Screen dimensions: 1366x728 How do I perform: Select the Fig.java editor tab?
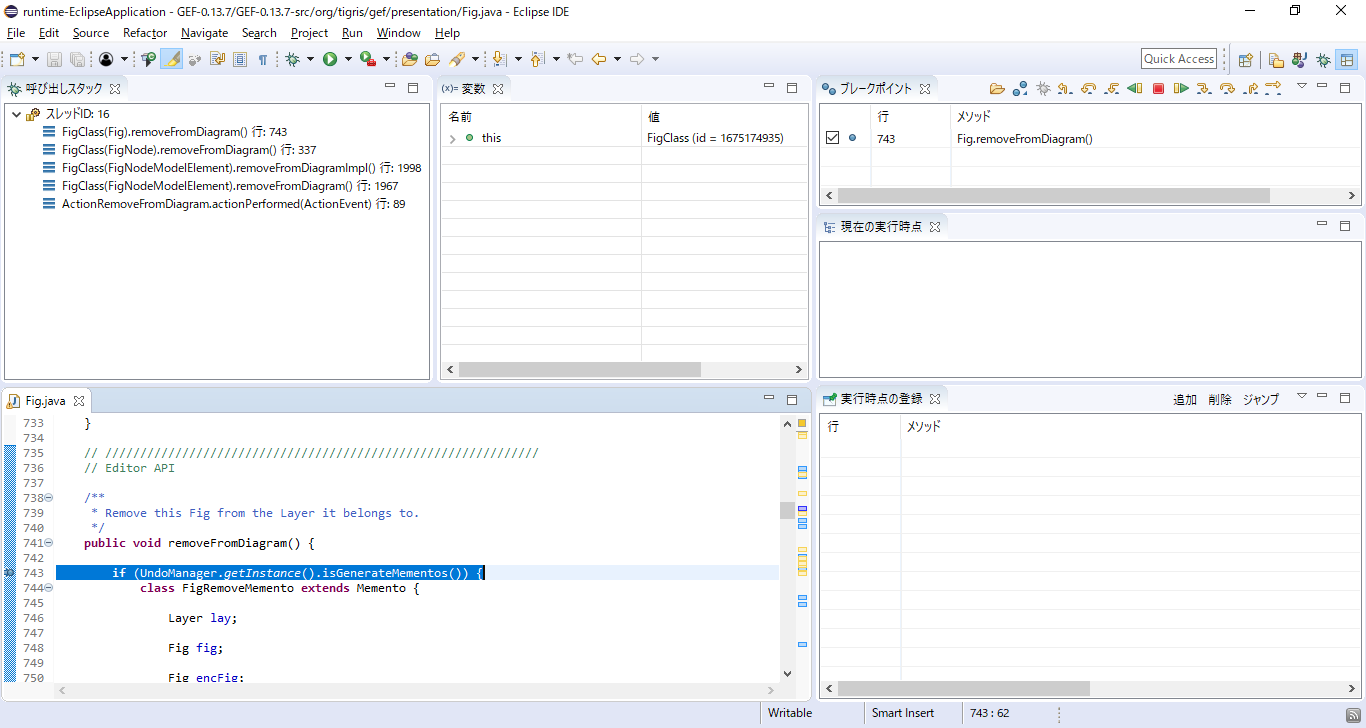45,401
